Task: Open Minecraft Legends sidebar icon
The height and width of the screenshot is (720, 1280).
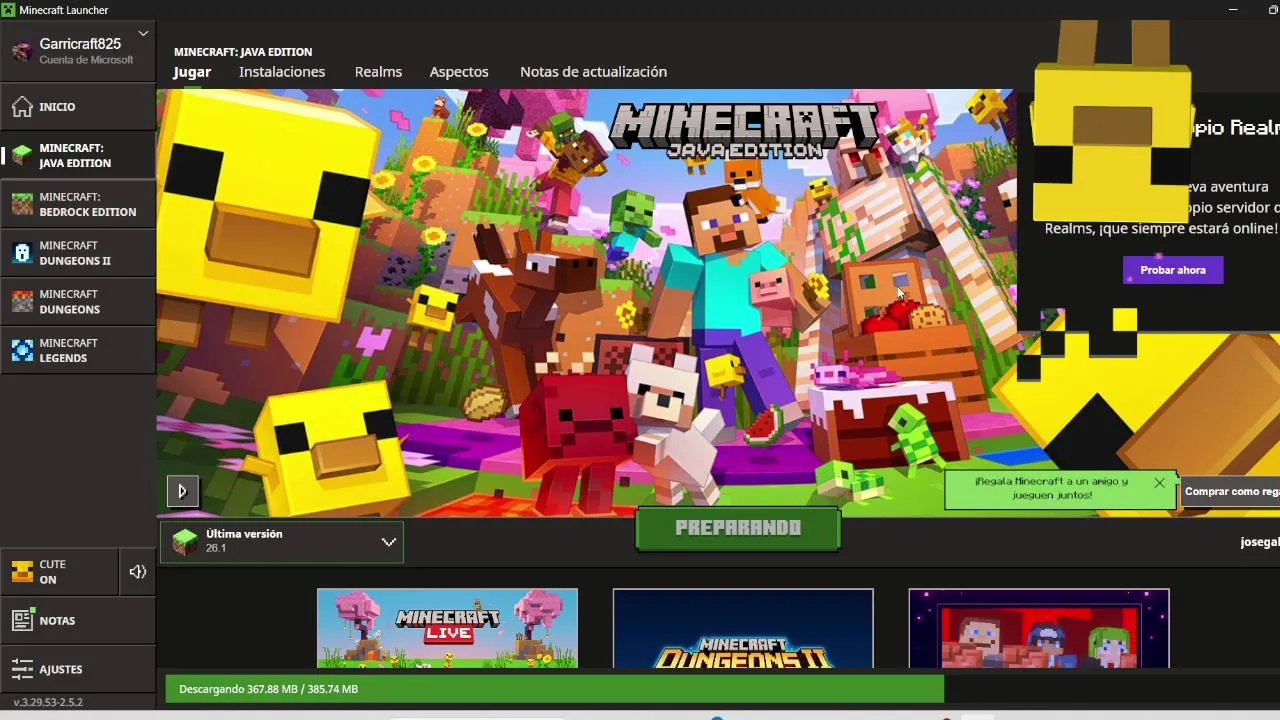Action: pyautogui.click(x=22, y=351)
